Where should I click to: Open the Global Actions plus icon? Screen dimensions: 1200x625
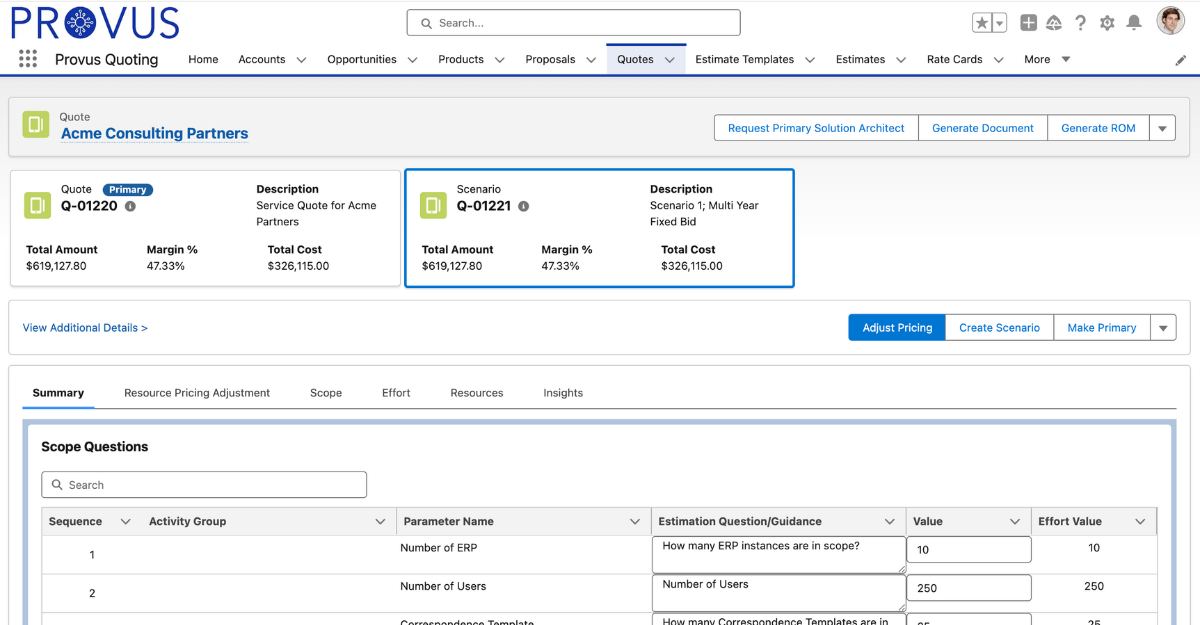click(x=1028, y=23)
